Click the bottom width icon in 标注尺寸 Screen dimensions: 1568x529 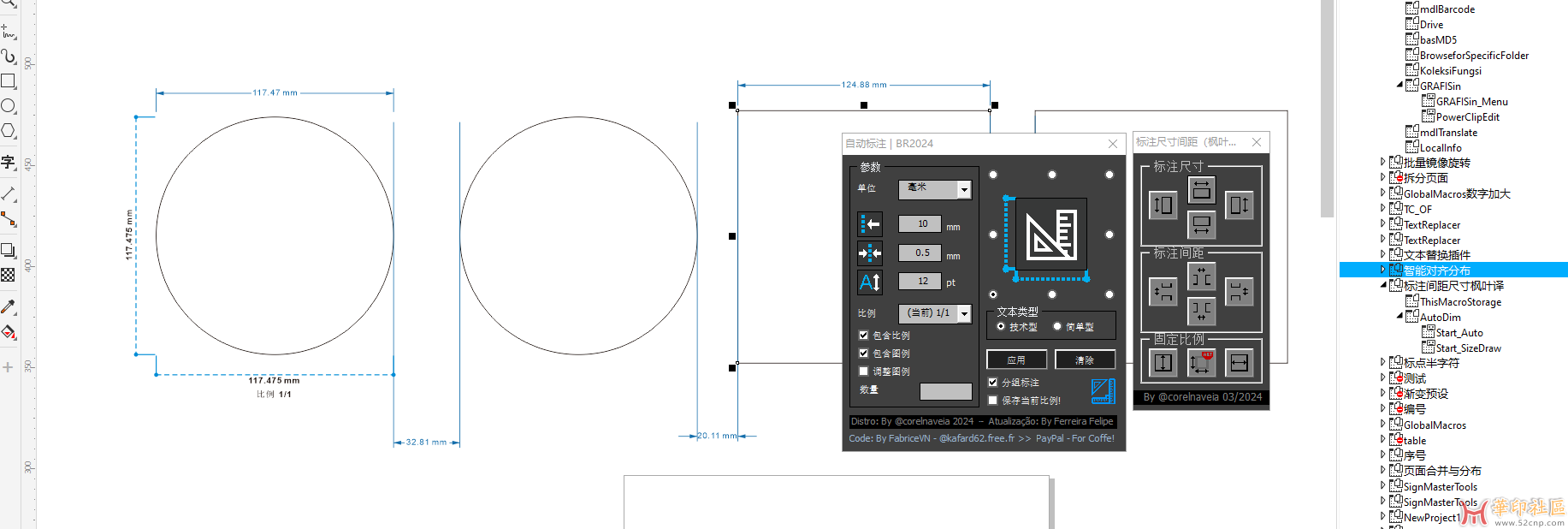1201,225
